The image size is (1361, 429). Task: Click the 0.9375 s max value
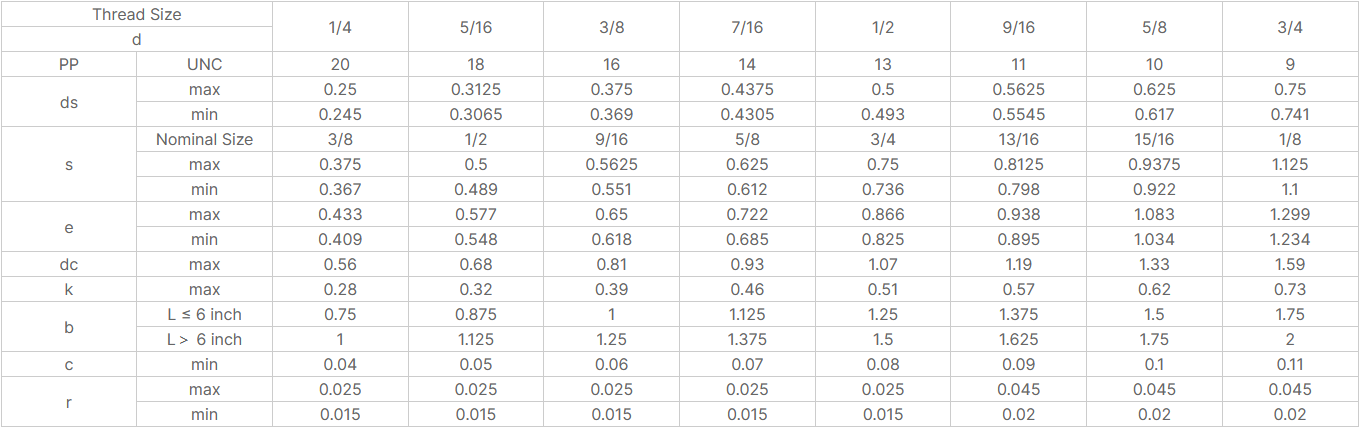[x=1154, y=164]
